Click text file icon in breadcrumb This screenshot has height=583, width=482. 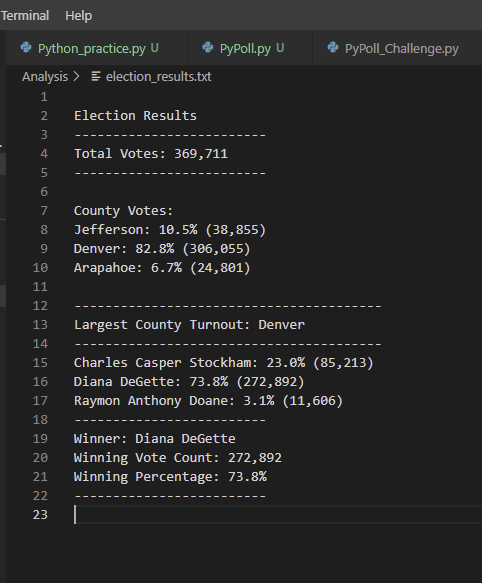click(96, 77)
